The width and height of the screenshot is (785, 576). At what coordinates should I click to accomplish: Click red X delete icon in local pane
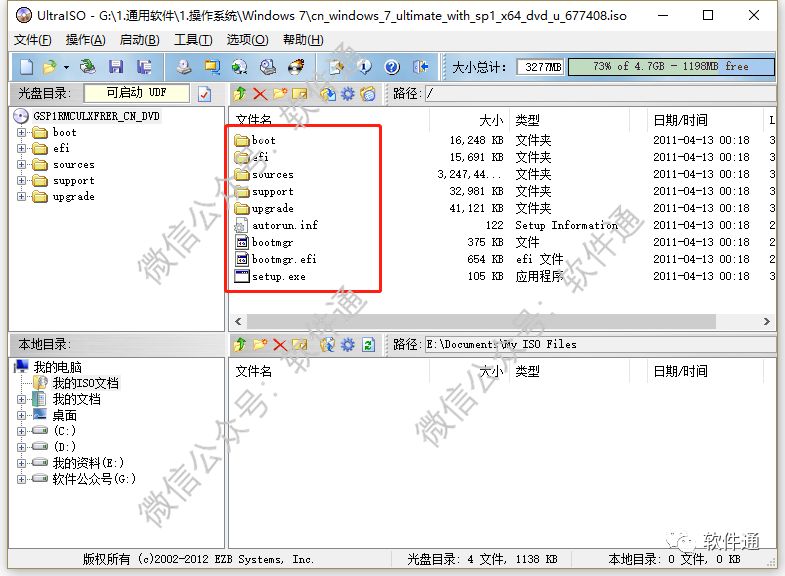(280, 345)
